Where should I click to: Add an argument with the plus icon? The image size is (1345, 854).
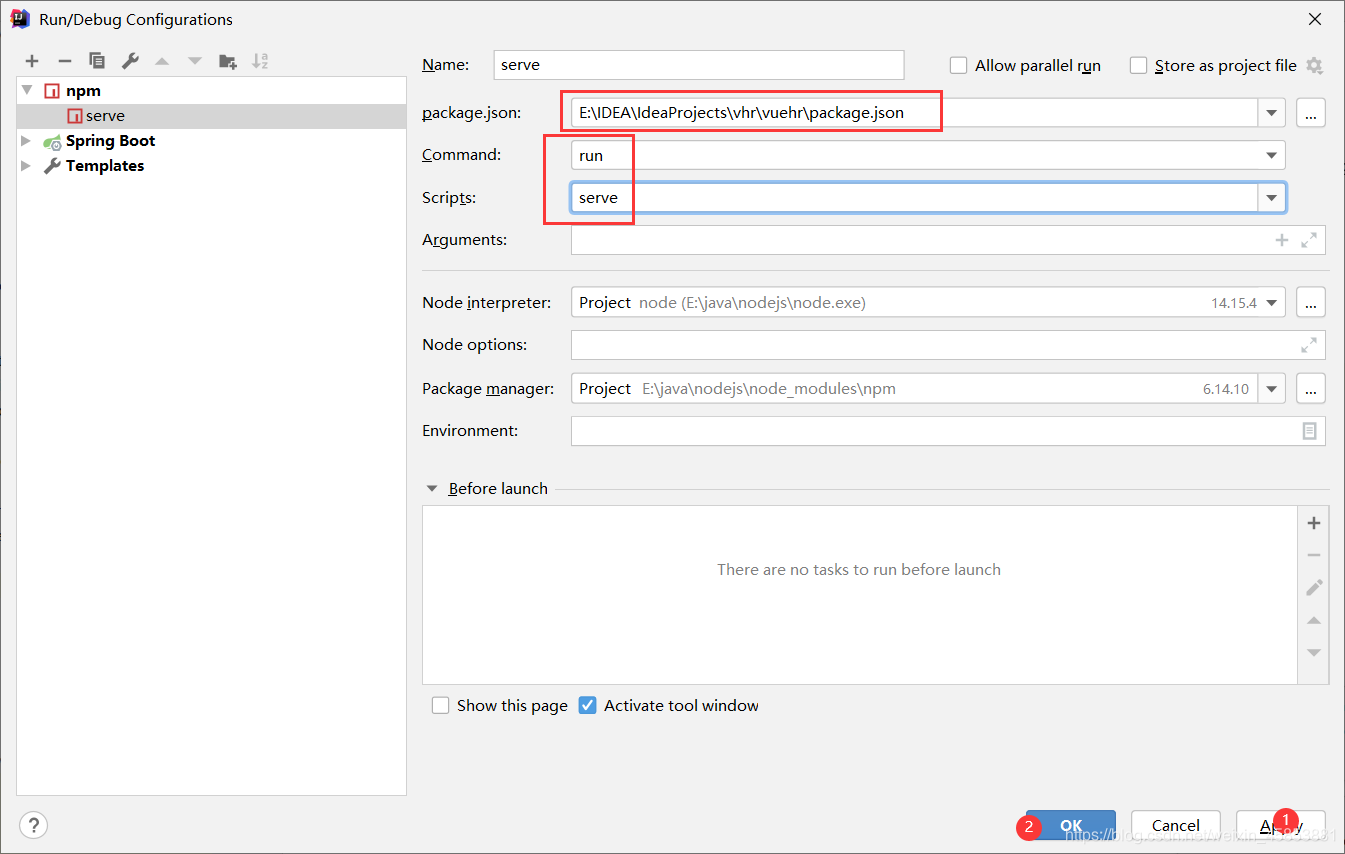pyautogui.click(x=1282, y=240)
